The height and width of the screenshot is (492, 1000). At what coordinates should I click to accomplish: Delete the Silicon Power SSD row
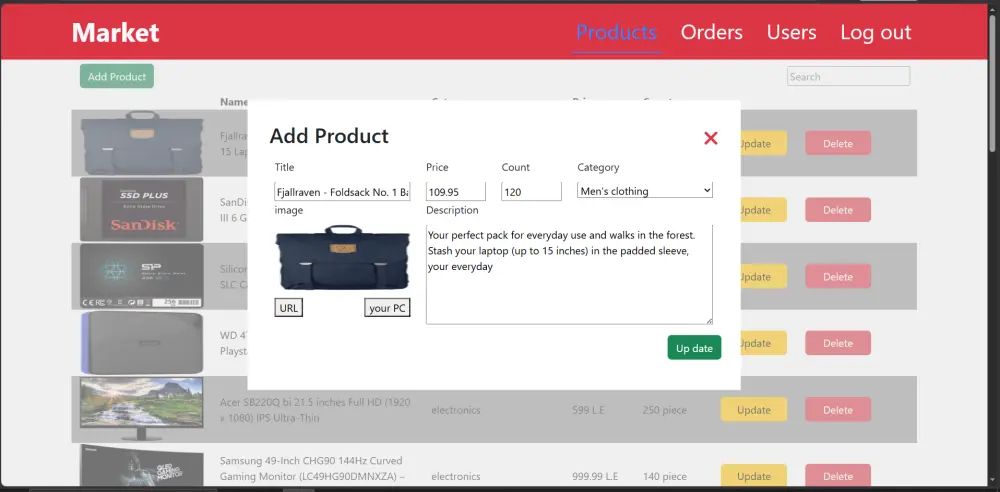(x=838, y=277)
